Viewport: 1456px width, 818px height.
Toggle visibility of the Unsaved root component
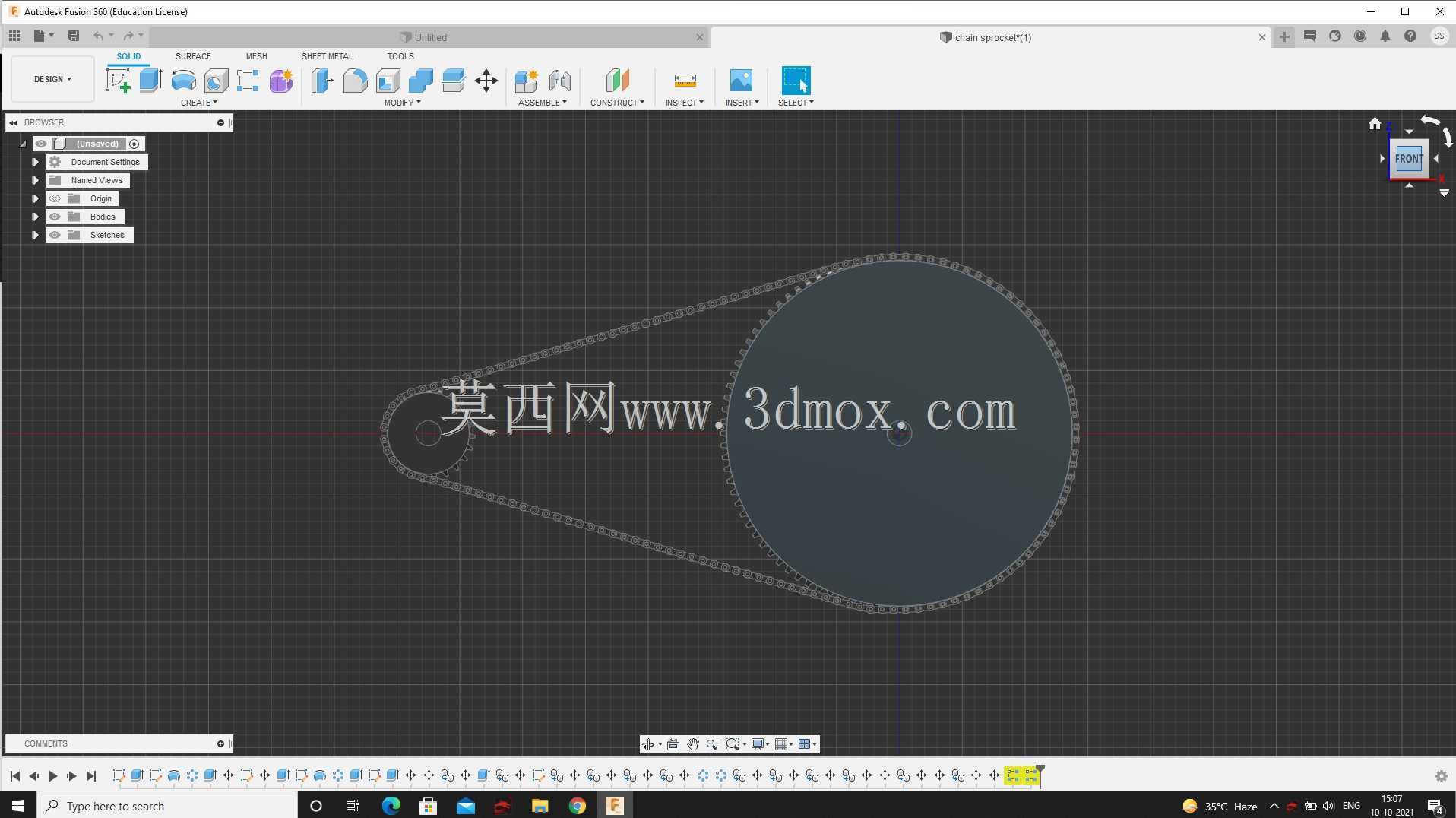point(41,144)
